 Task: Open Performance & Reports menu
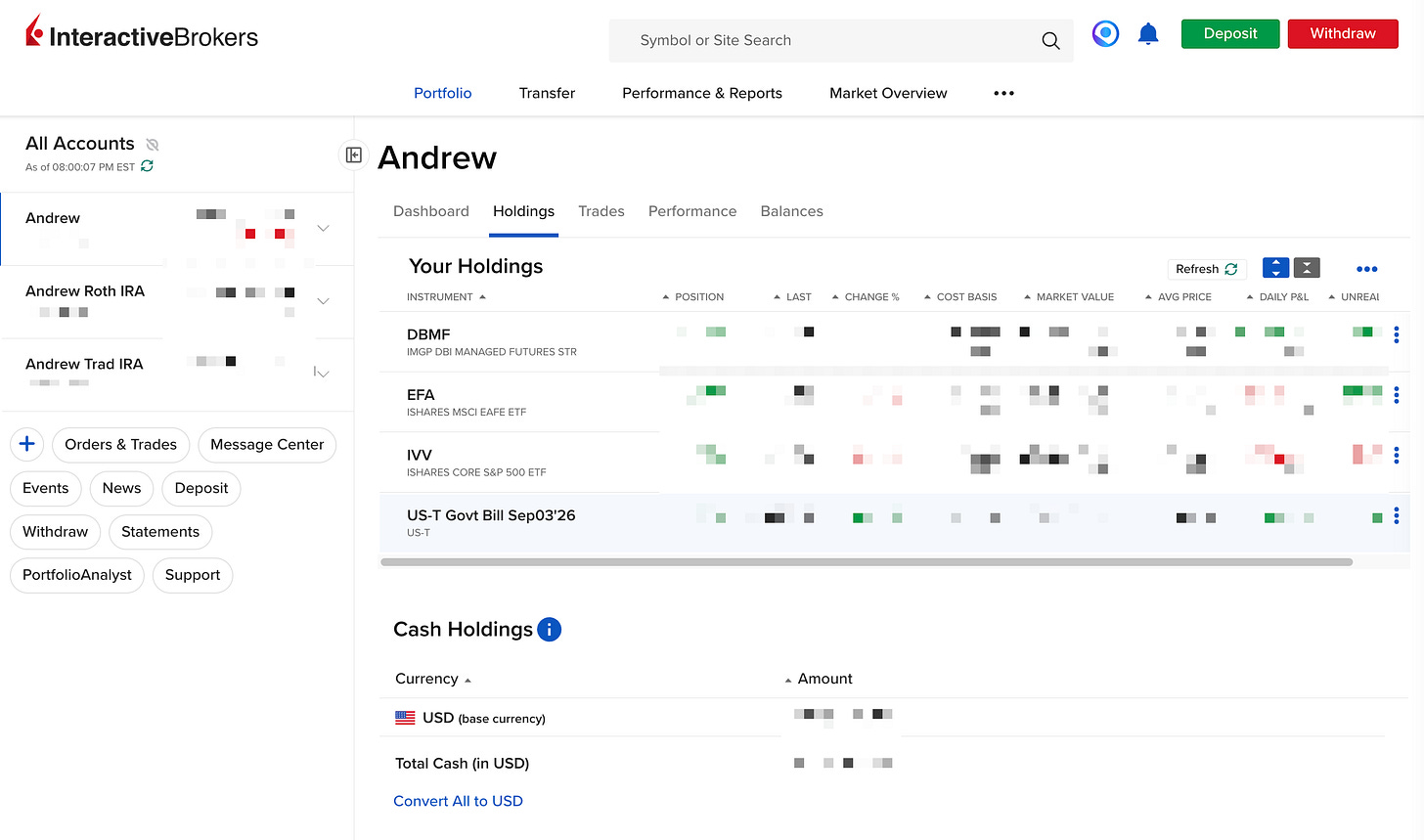[x=702, y=93]
